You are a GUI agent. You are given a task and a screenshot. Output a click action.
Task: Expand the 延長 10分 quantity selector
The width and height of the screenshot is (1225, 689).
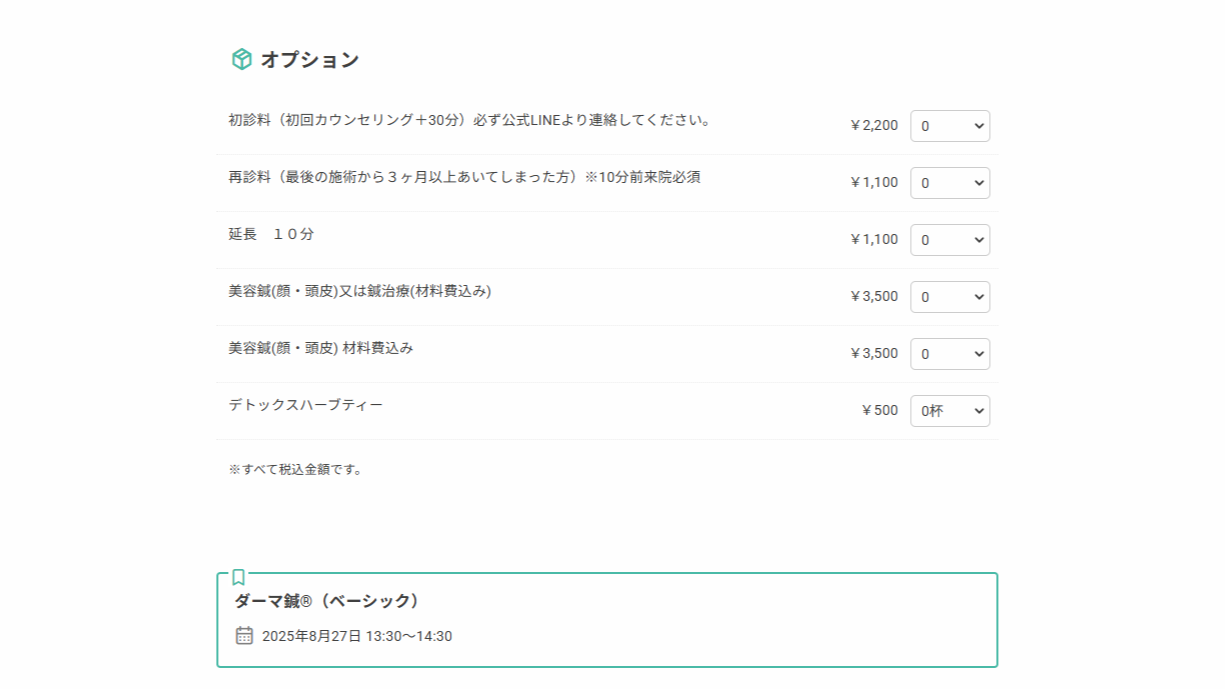tap(950, 240)
